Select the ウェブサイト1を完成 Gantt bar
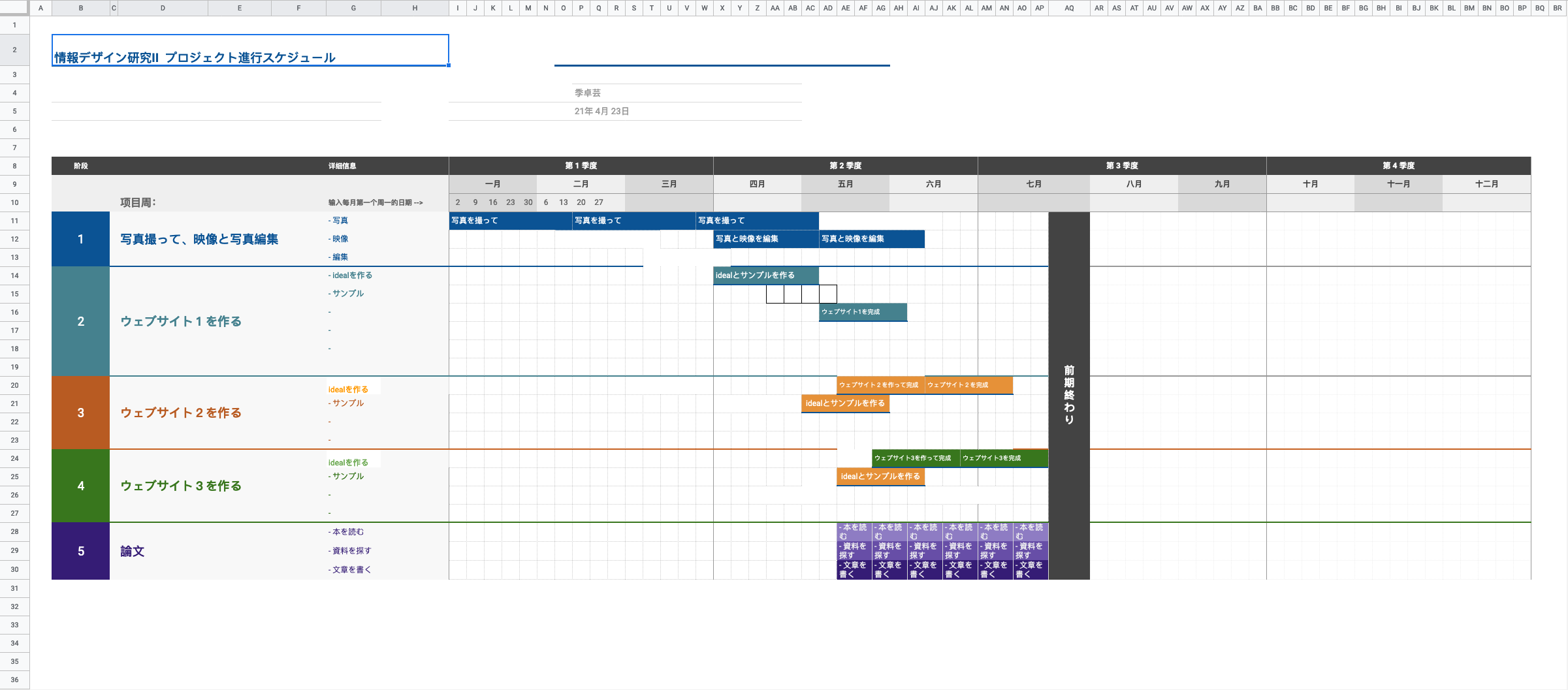 (862, 312)
